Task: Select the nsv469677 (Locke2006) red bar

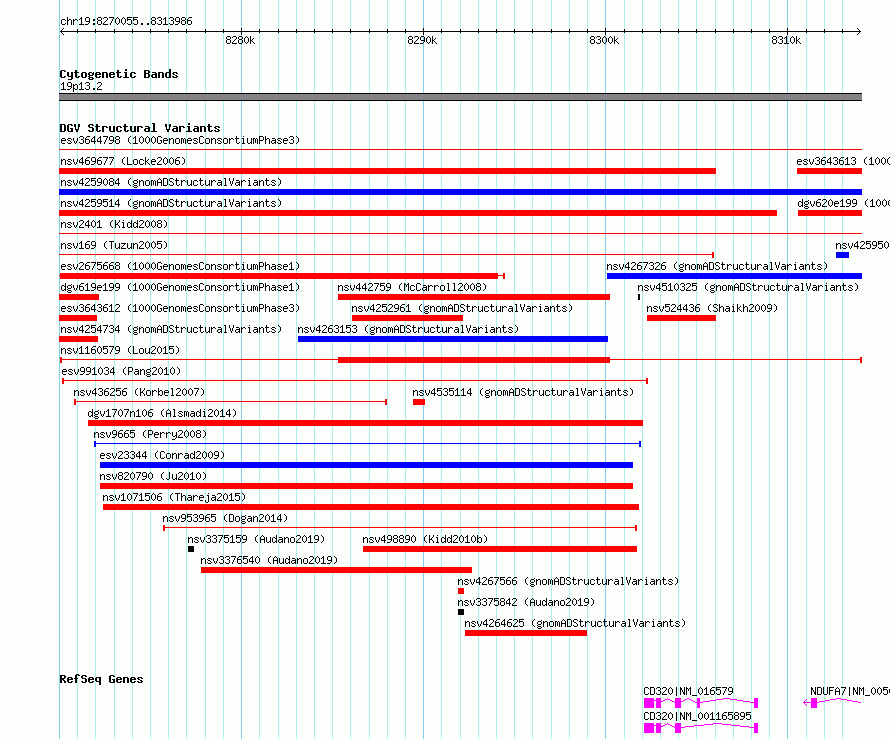Action: coord(387,171)
